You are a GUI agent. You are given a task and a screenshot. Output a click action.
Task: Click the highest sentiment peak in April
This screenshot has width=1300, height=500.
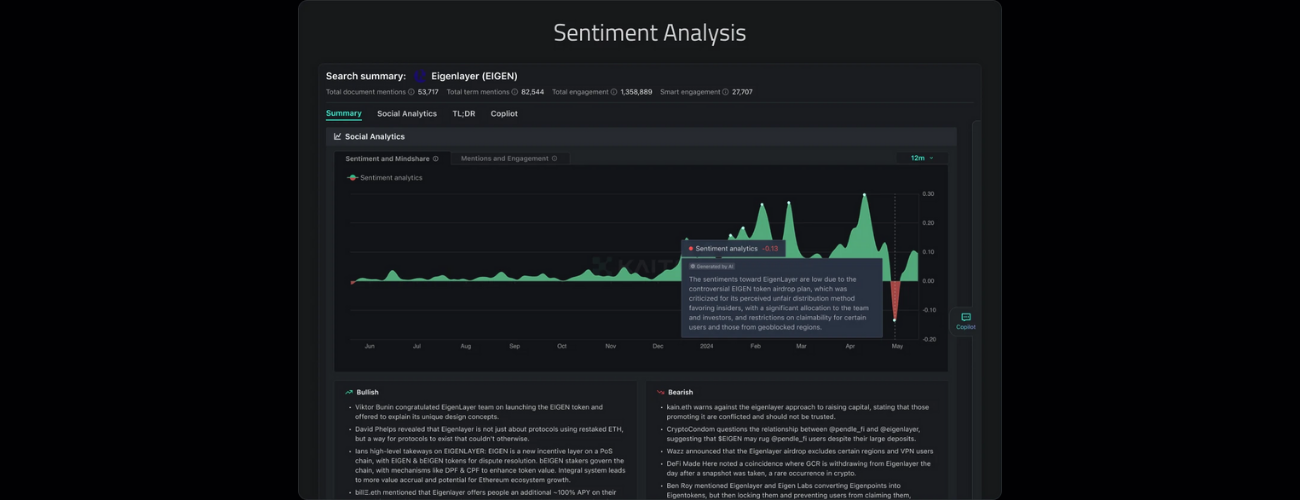pos(865,195)
